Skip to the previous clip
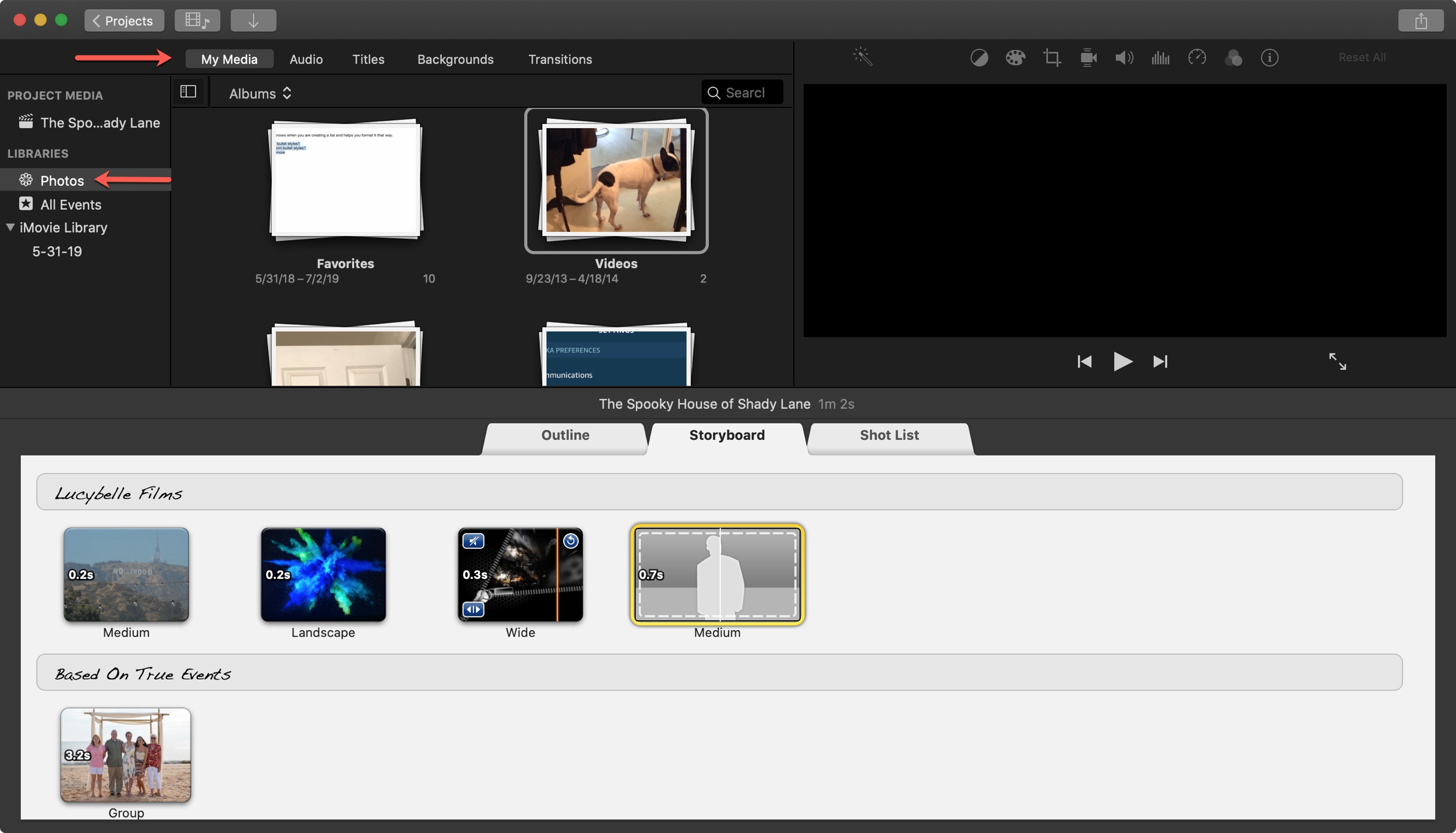 pos(1084,361)
